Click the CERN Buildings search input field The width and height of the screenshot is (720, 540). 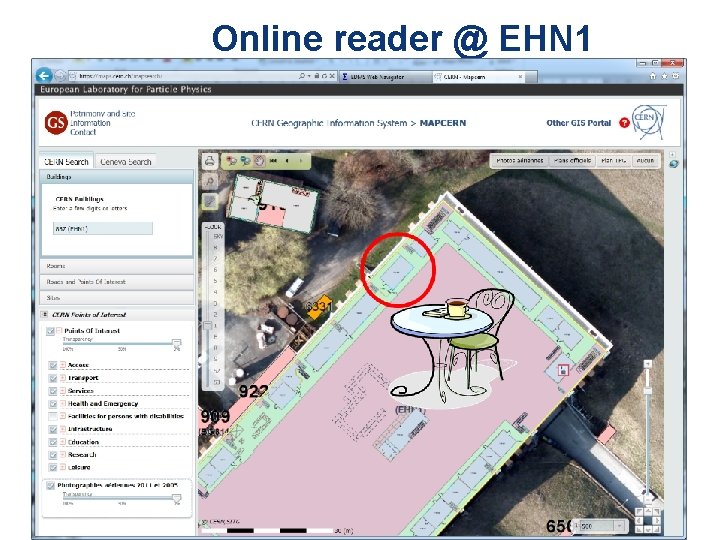103,228
